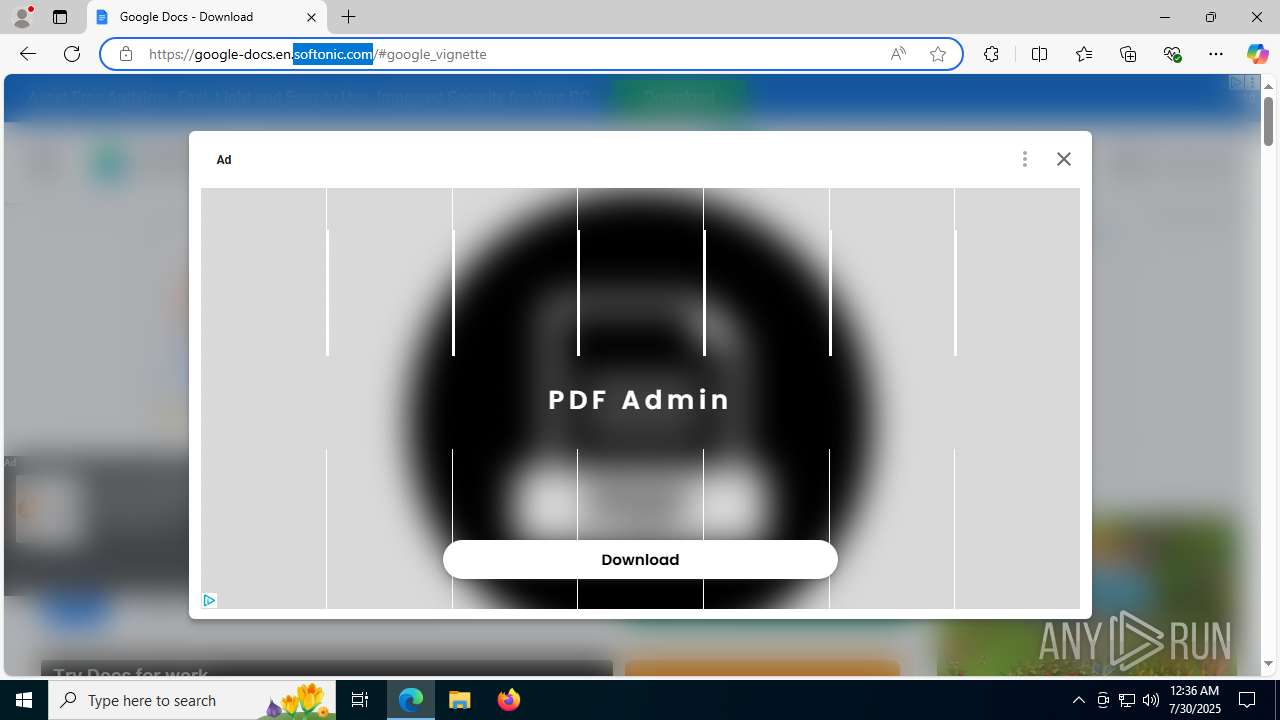The height and width of the screenshot is (720, 1280).
Task: Refresh the page with reload icon
Action: point(72,54)
